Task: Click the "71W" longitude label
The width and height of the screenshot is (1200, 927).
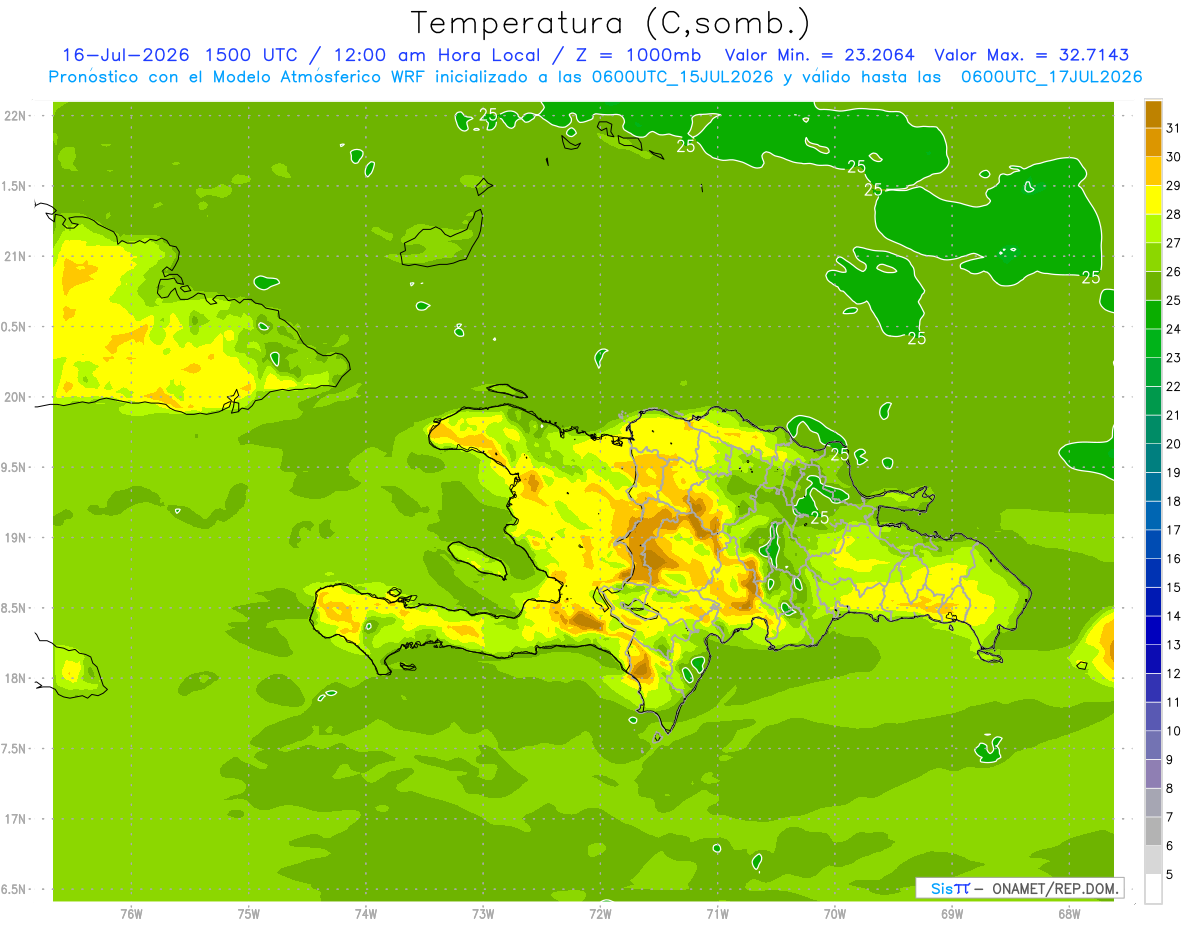Action: click(x=717, y=913)
